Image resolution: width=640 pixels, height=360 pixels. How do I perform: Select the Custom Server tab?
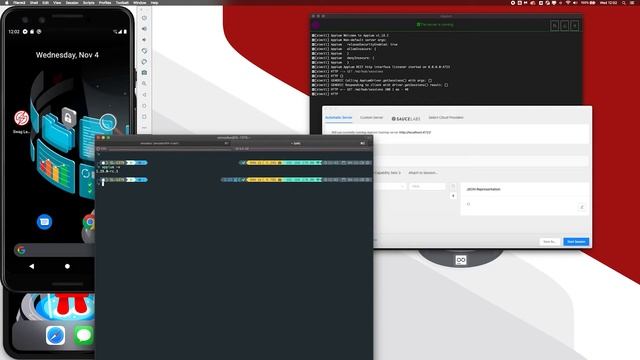pyautogui.click(x=371, y=118)
